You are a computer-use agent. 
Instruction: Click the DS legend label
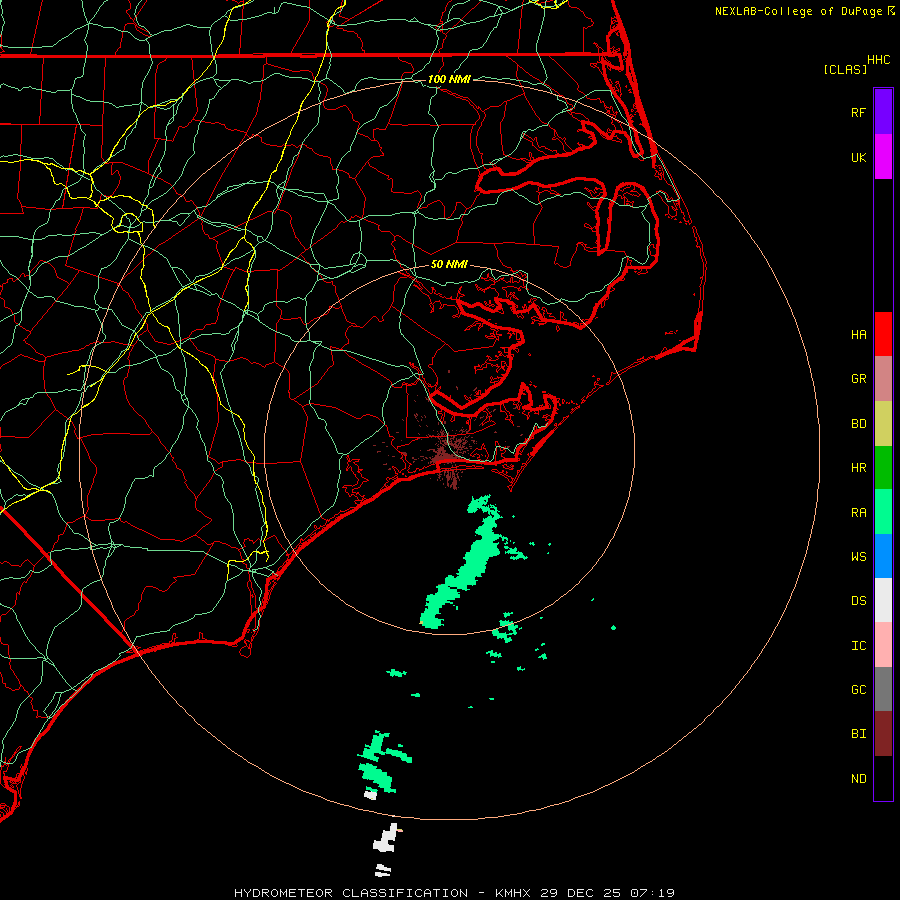pos(859,600)
